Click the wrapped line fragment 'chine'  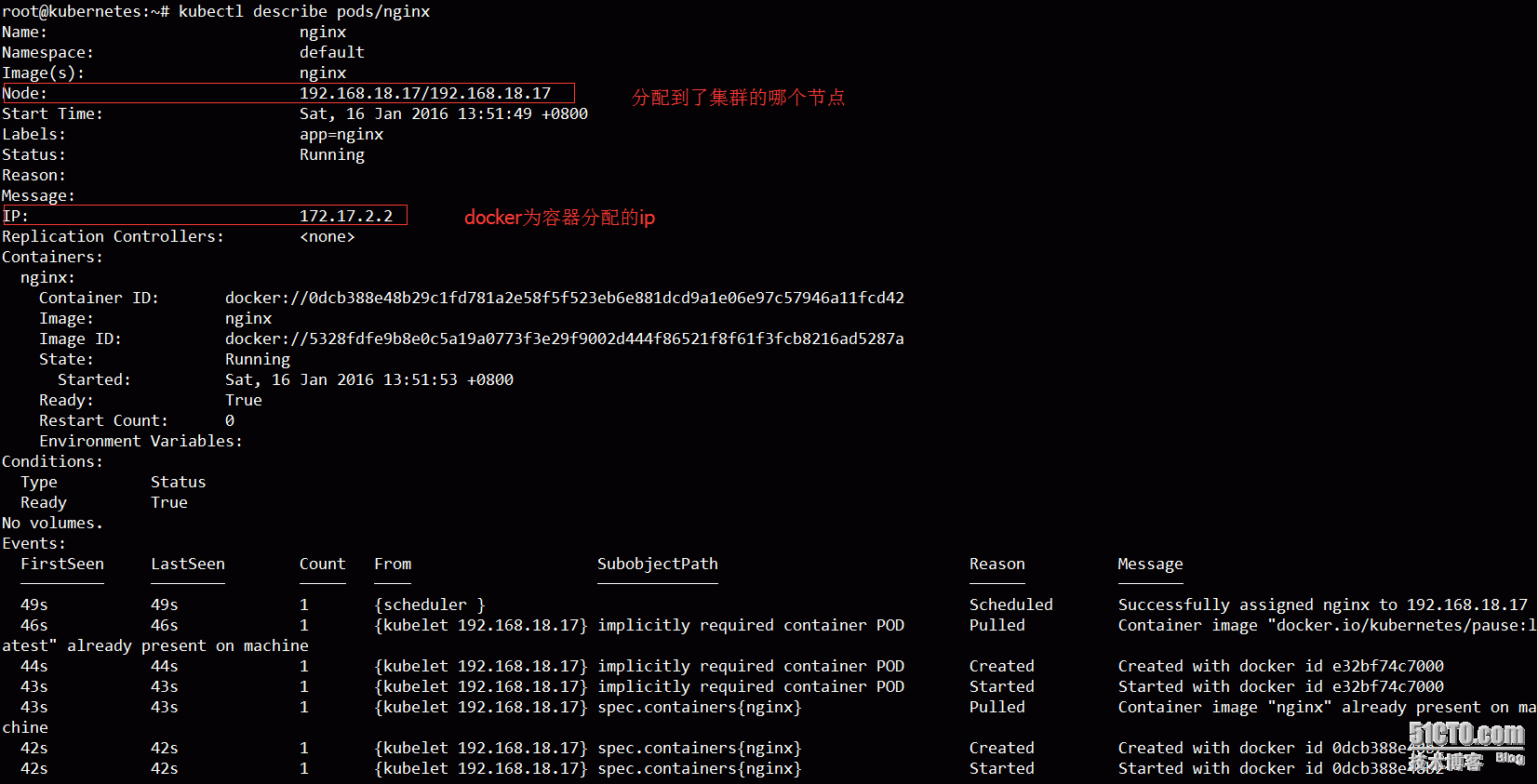click(x=25, y=728)
